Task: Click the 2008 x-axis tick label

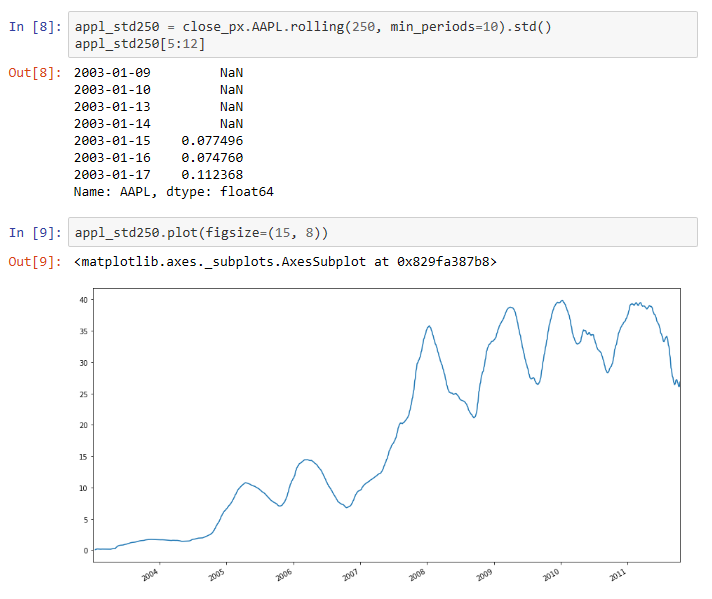Action: click(x=418, y=576)
